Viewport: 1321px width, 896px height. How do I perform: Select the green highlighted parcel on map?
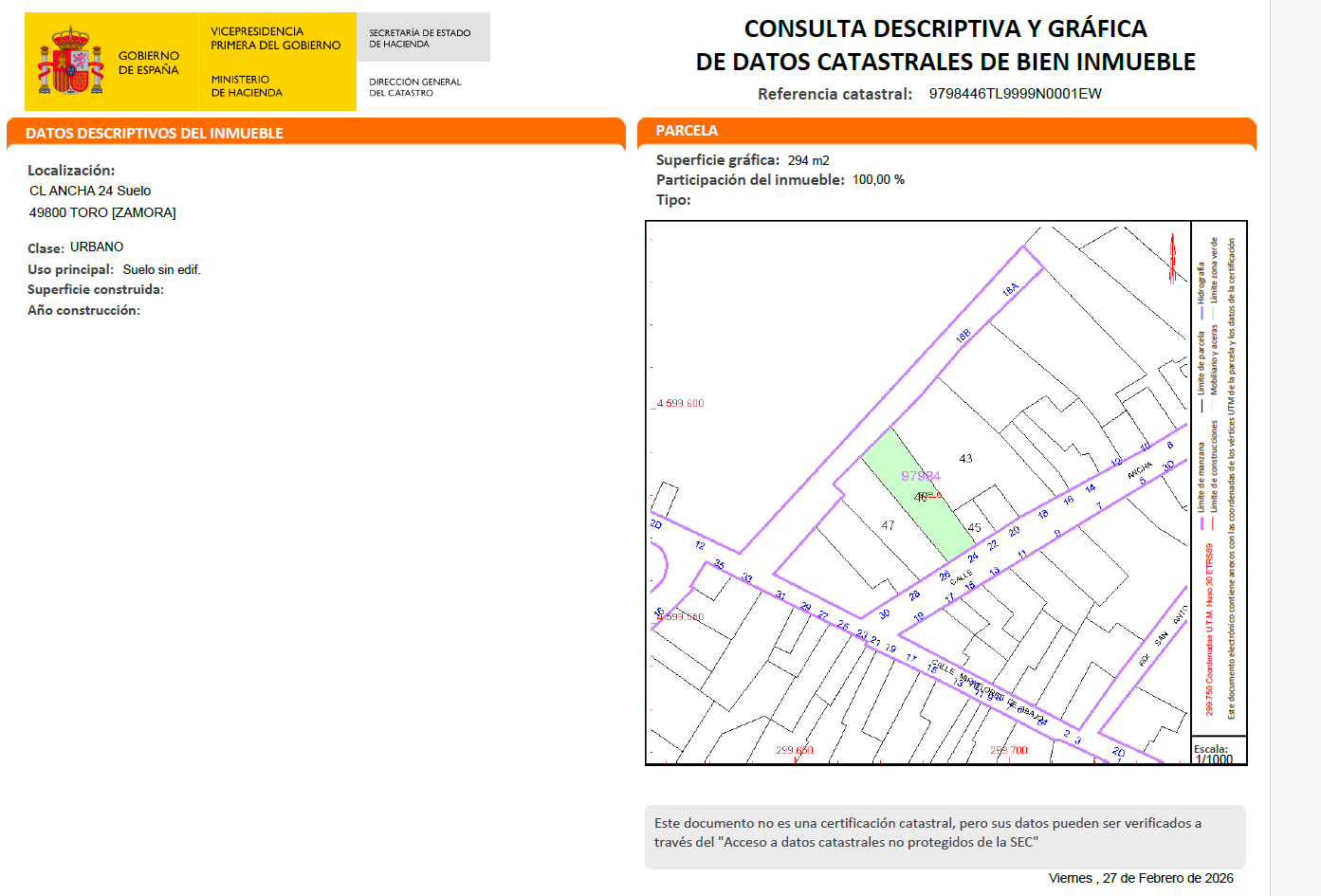(917, 493)
